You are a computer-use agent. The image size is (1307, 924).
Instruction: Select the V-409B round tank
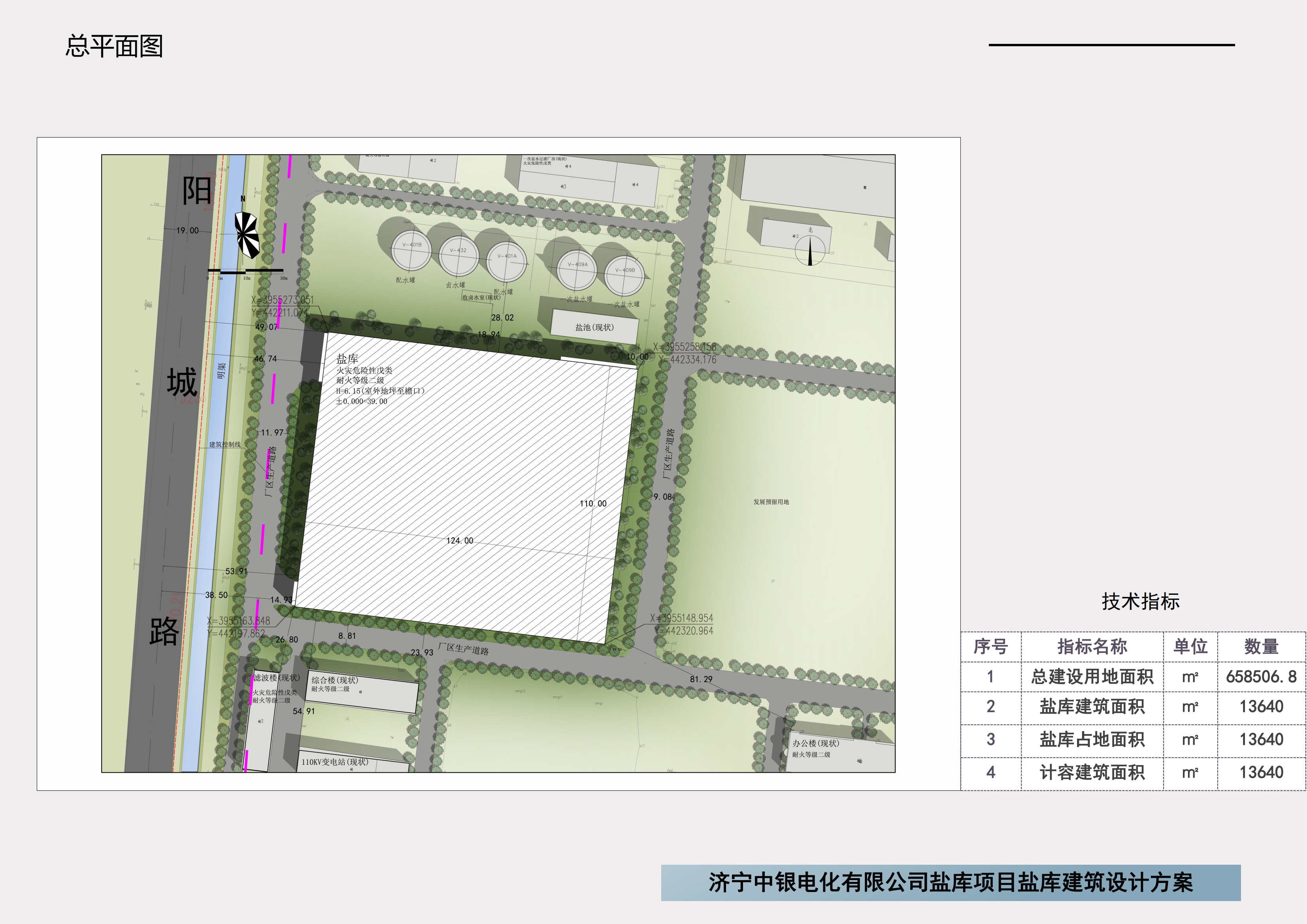(x=624, y=275)
